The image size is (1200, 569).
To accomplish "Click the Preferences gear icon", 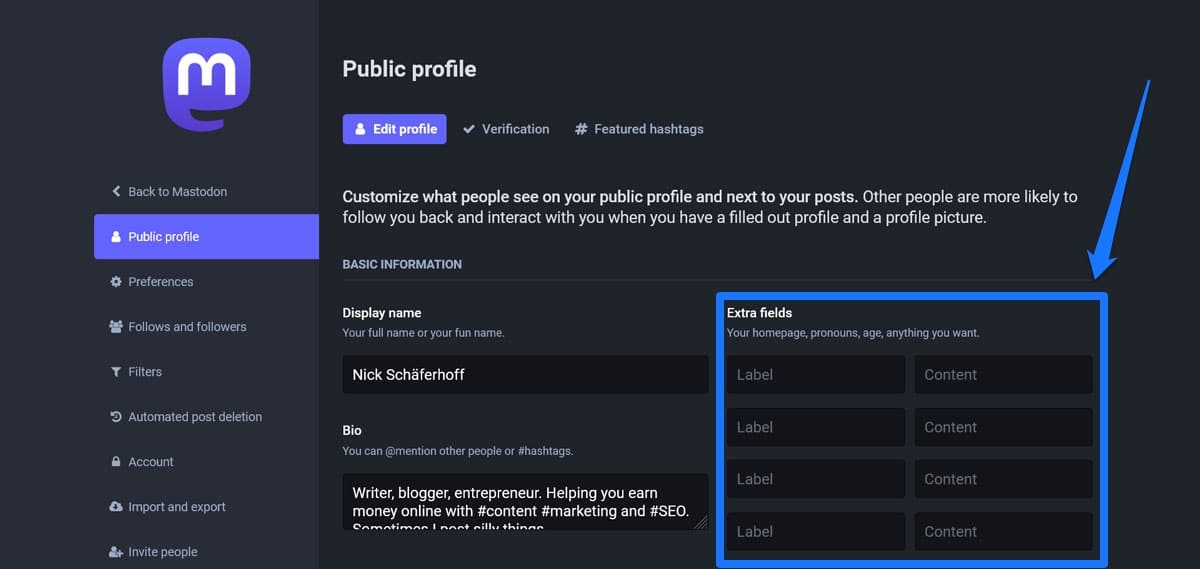I will [116, 282].
